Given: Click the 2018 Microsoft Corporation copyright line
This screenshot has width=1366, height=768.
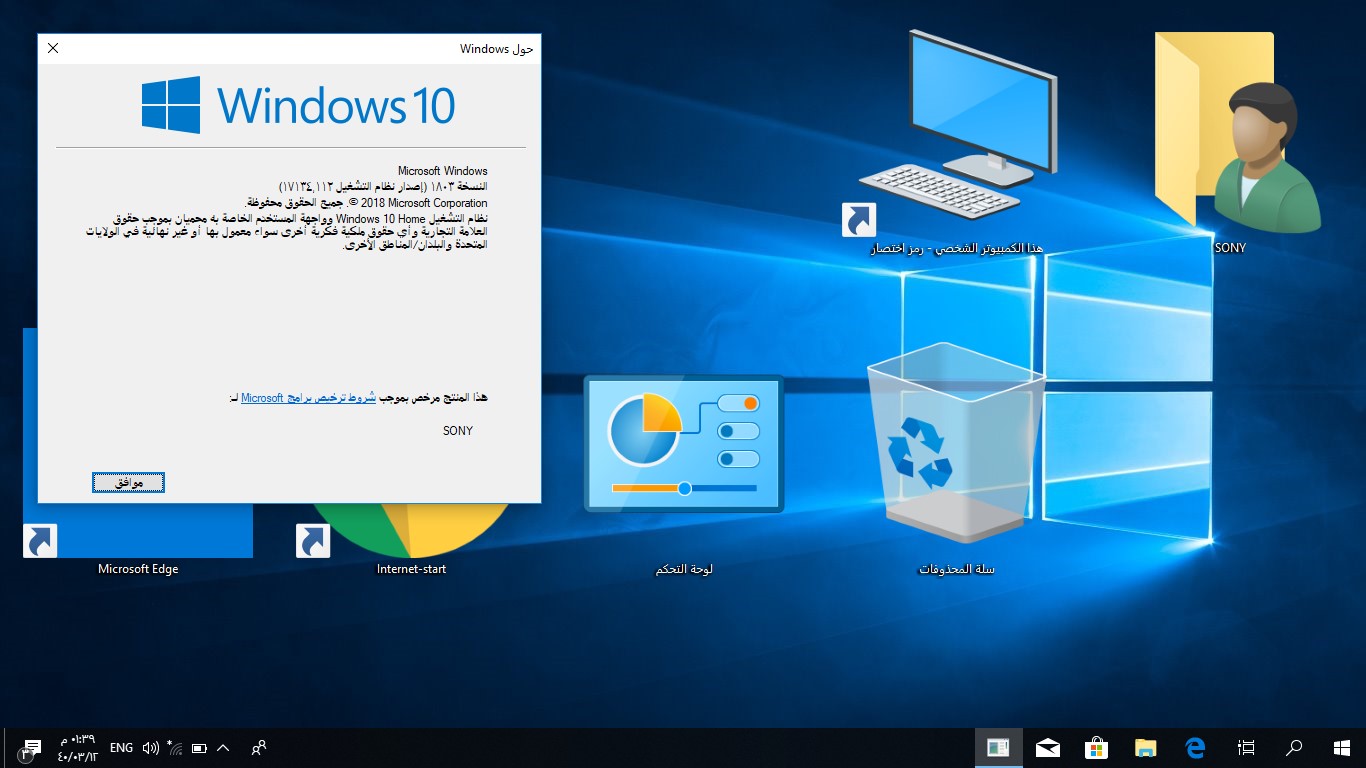Looking at the screenshot, I should 366,203.
